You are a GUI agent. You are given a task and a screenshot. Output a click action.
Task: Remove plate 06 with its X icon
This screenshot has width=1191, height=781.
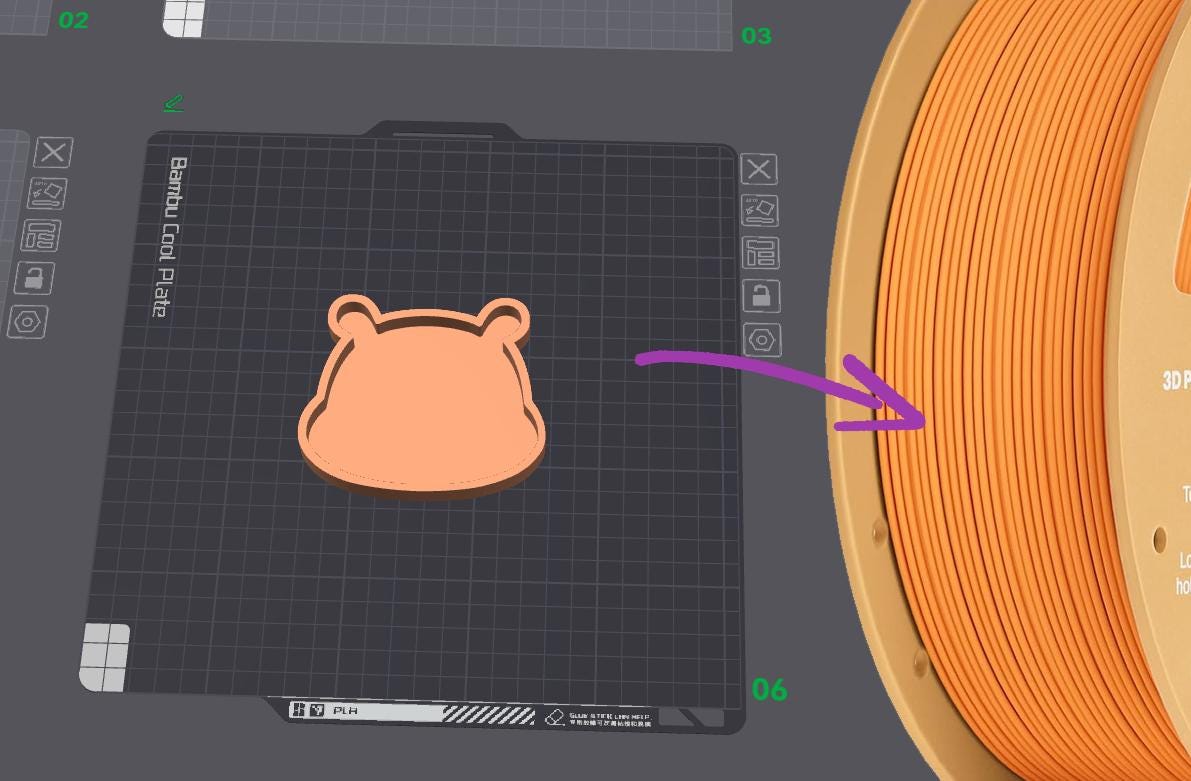759,169
